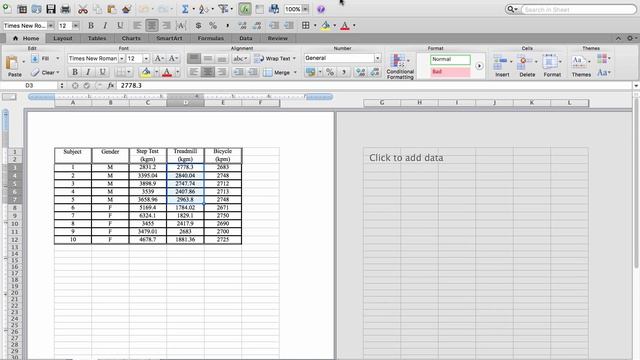Click the Search in Sheet field

click(x=579, y=9)
